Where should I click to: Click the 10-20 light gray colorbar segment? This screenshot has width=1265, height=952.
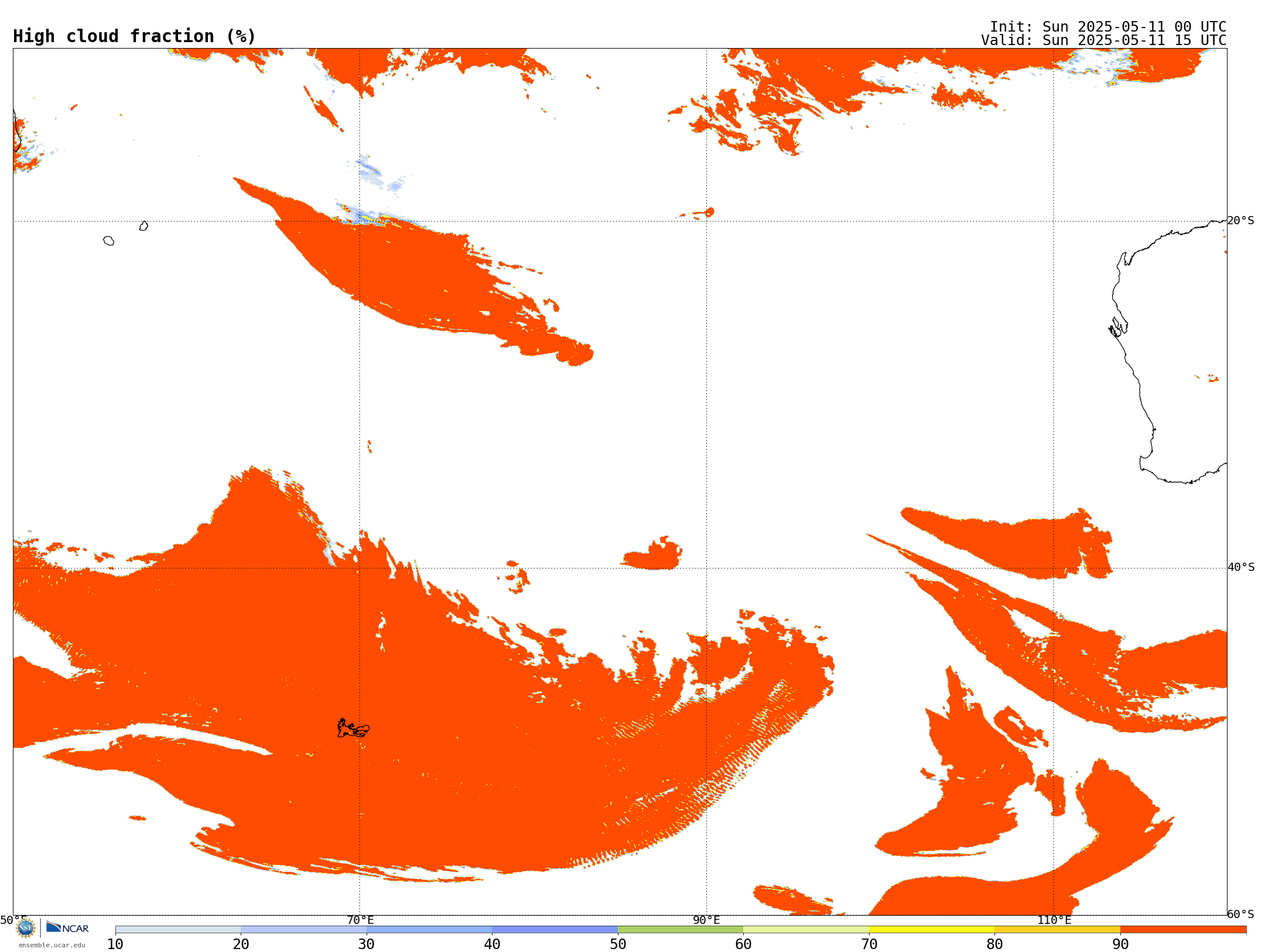178,930
